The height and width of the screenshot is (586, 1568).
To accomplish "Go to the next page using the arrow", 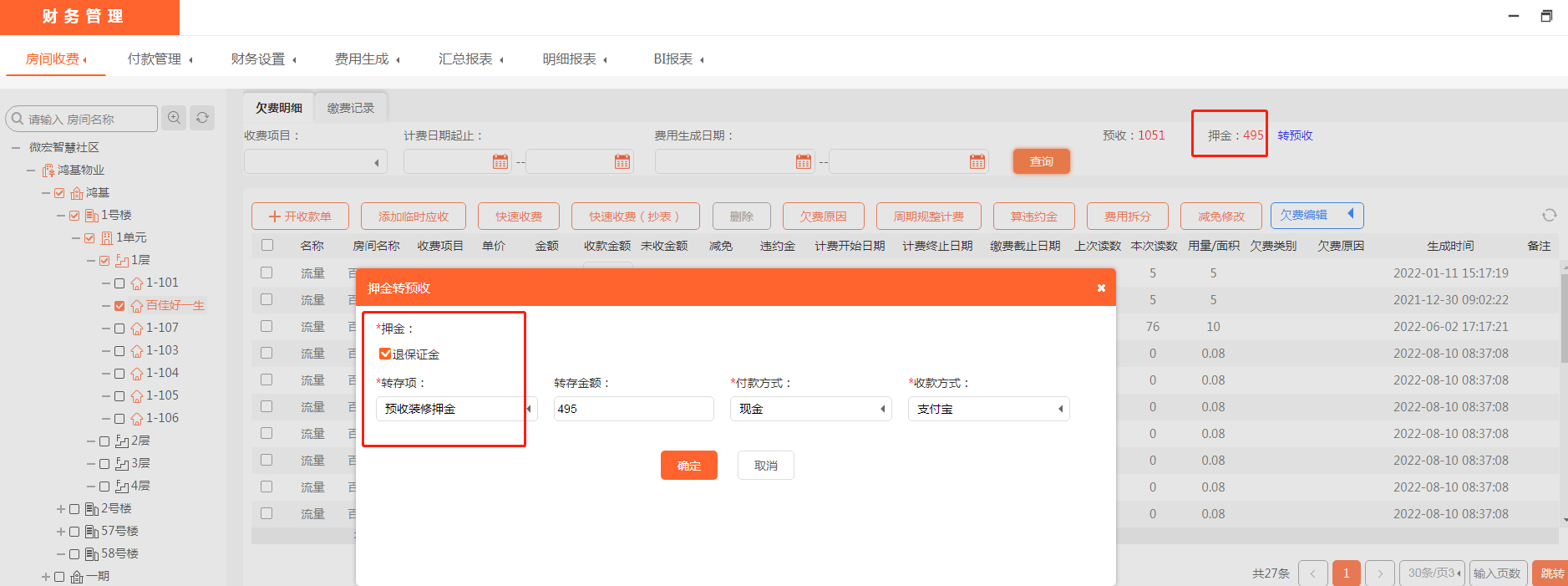I will pos(1379,573).
